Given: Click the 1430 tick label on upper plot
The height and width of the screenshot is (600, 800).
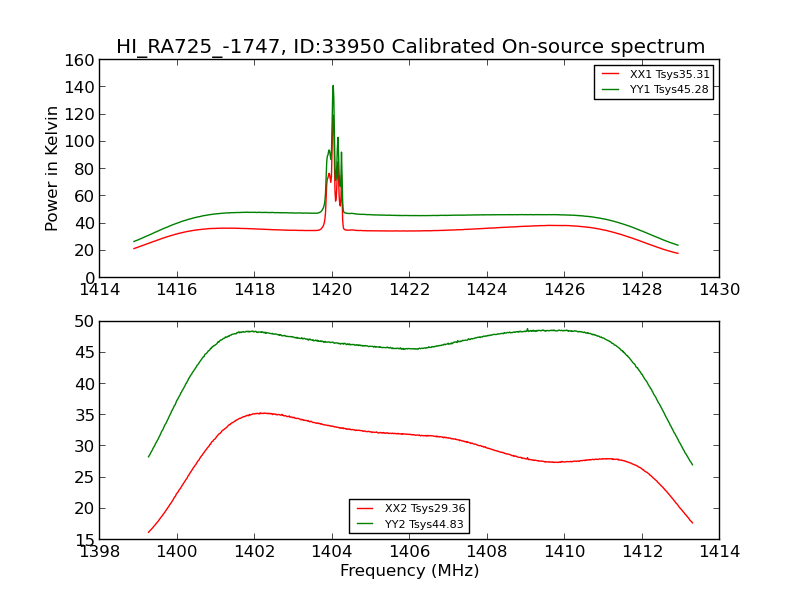Looking at the screenshot, I should click(719, 290).
